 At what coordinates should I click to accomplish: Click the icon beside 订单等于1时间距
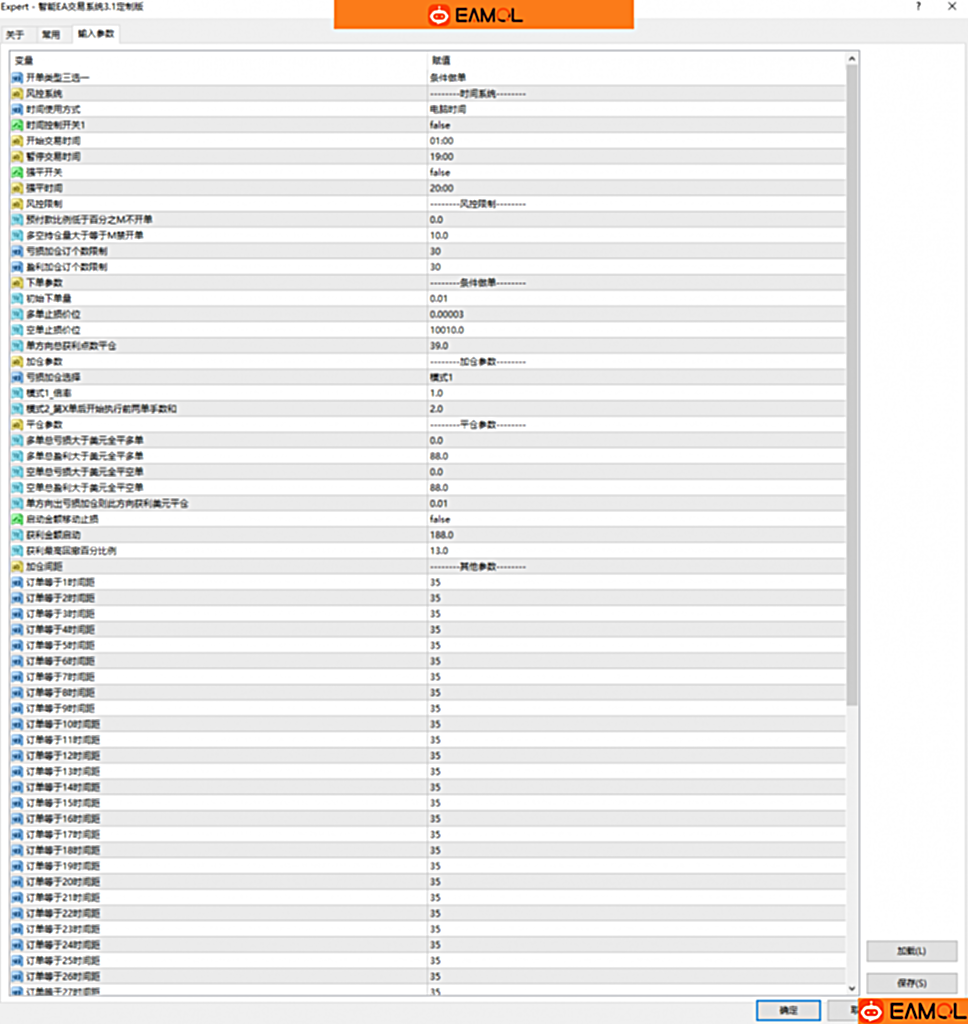pyautogui.click(x=17, y=582)
